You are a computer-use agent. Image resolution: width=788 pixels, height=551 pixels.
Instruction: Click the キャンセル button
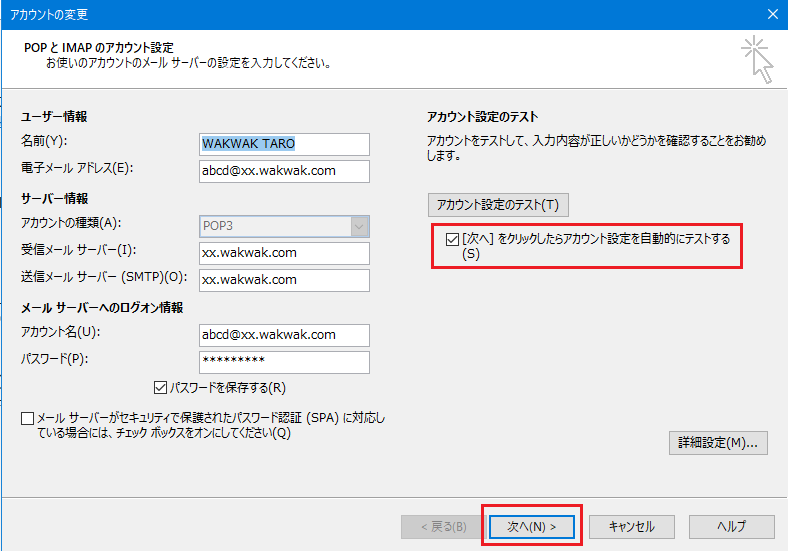pos(632,527)
